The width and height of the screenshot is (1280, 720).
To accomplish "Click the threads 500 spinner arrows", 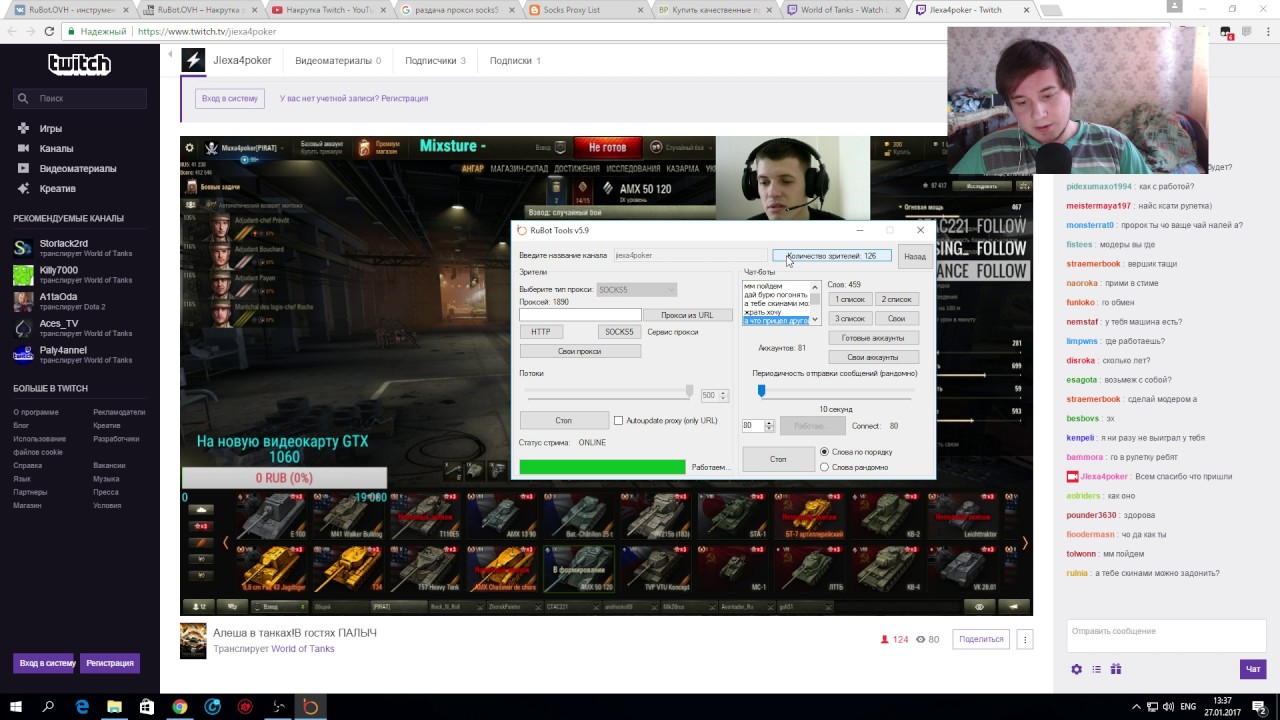I will point(724,396).
